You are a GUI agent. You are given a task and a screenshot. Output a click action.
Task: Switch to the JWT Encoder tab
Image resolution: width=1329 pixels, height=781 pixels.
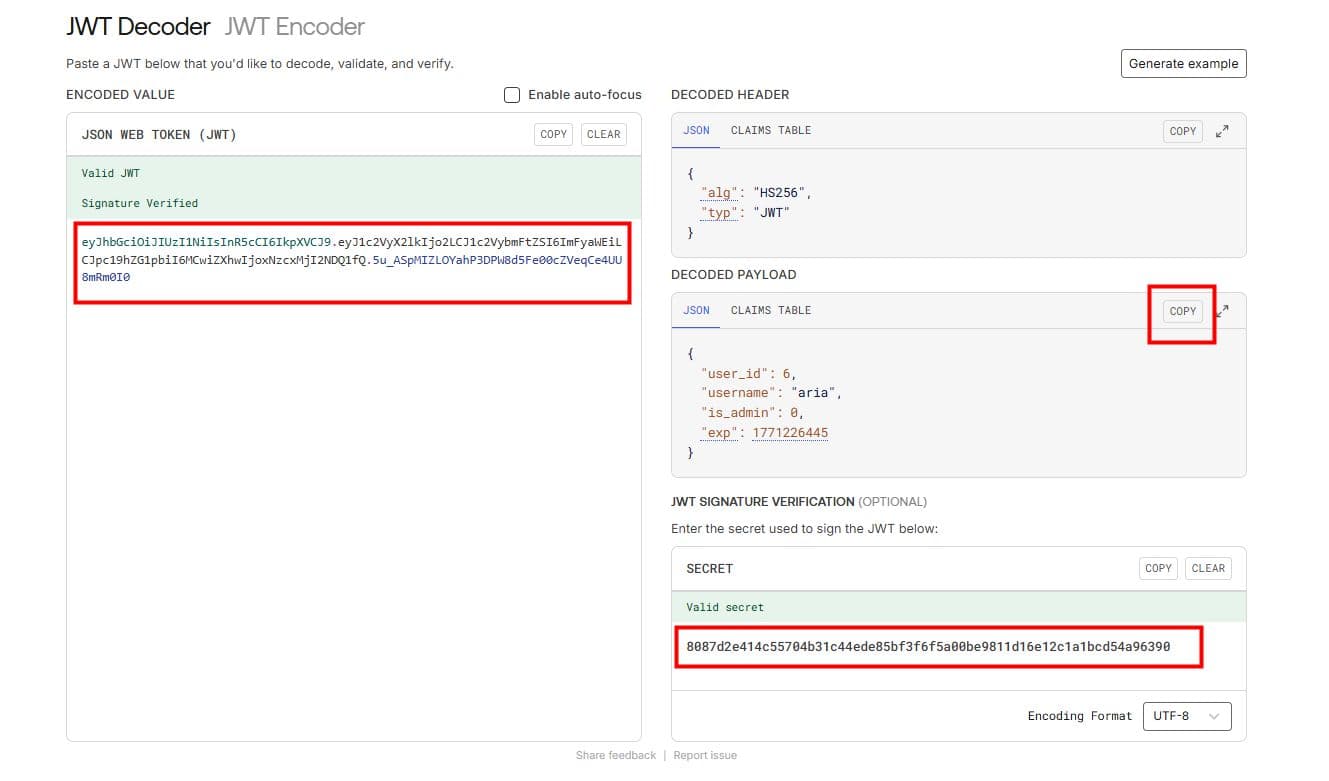pyautogui.click(x=295, y=27)
